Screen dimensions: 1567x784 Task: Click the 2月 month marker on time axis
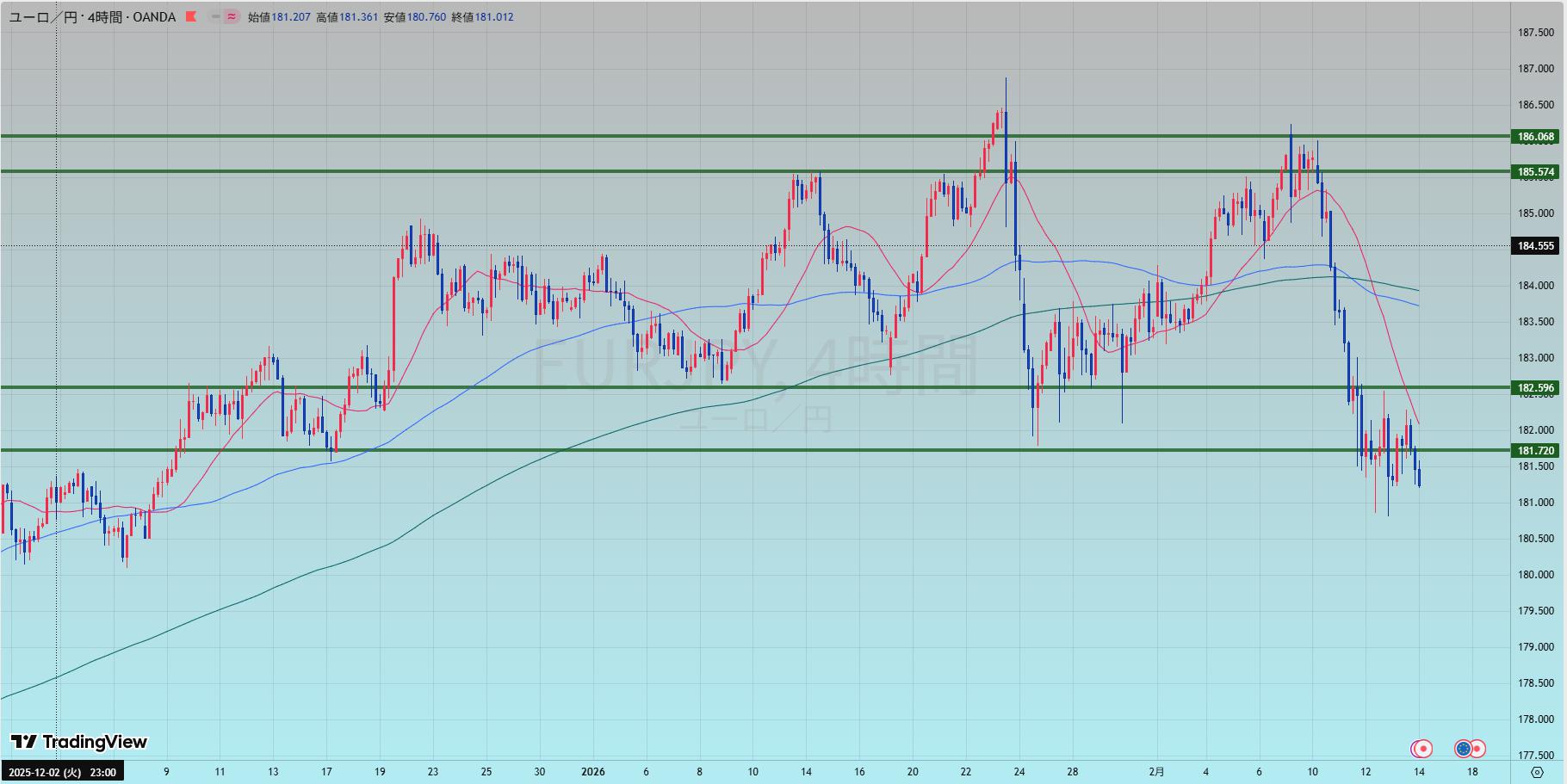click(1156, 772)
